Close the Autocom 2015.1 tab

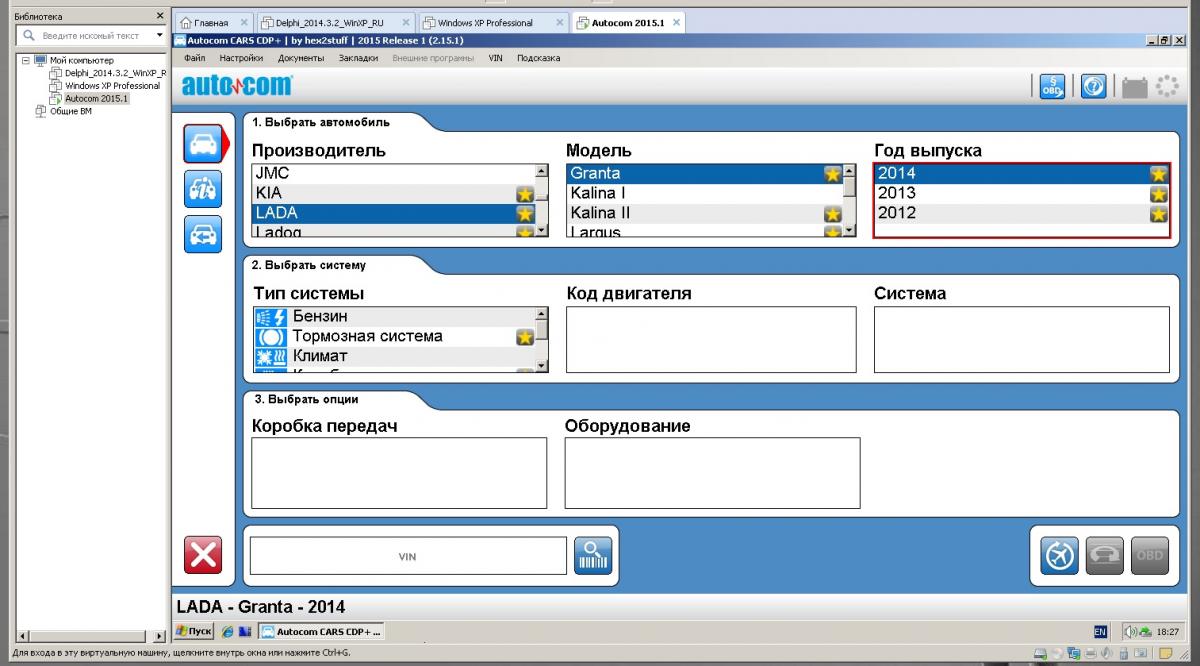click(677, 22)
